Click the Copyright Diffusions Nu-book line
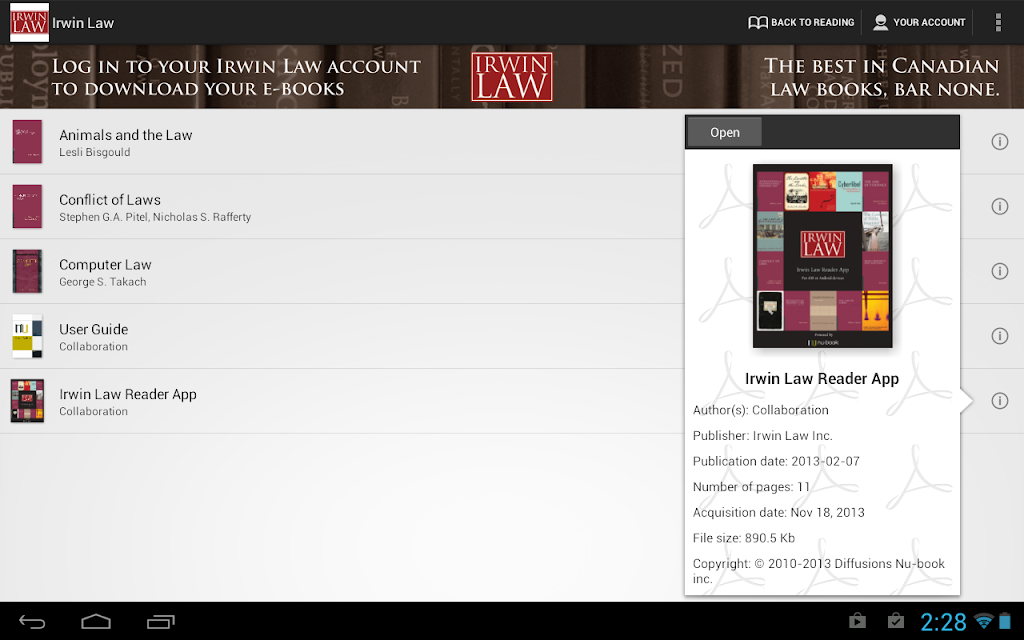The width and height of the screenshot is (1024, 640). (x=819, y=571)
